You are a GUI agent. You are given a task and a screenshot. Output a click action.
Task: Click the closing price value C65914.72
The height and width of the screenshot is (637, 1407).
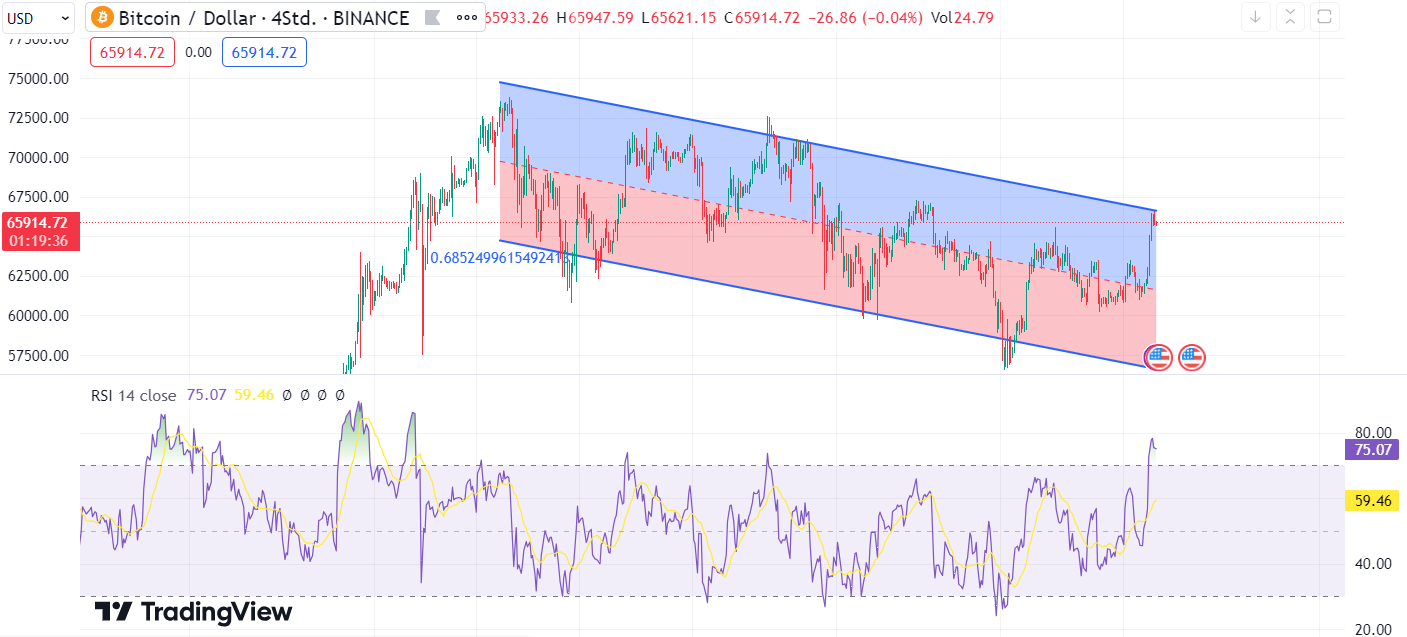click(x=761, y=17)
